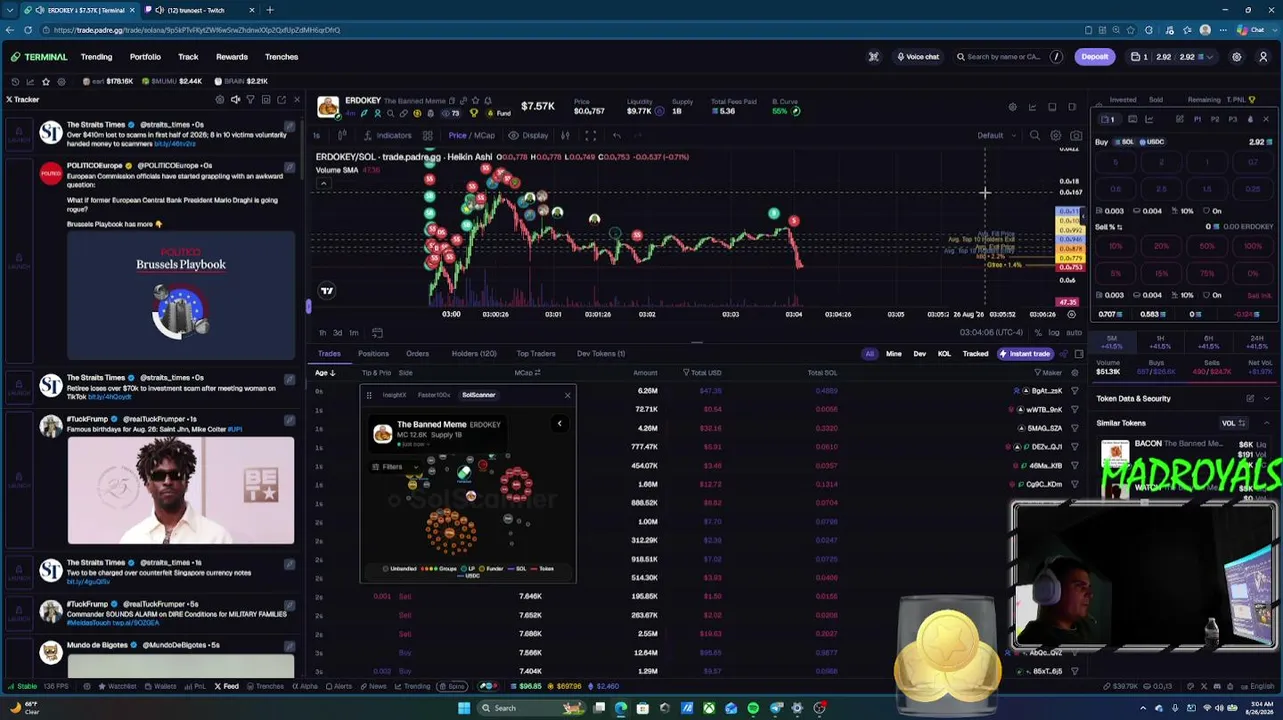Show only KOL trades
Viewport: 1283px width, 720px height.
[944, 354]
